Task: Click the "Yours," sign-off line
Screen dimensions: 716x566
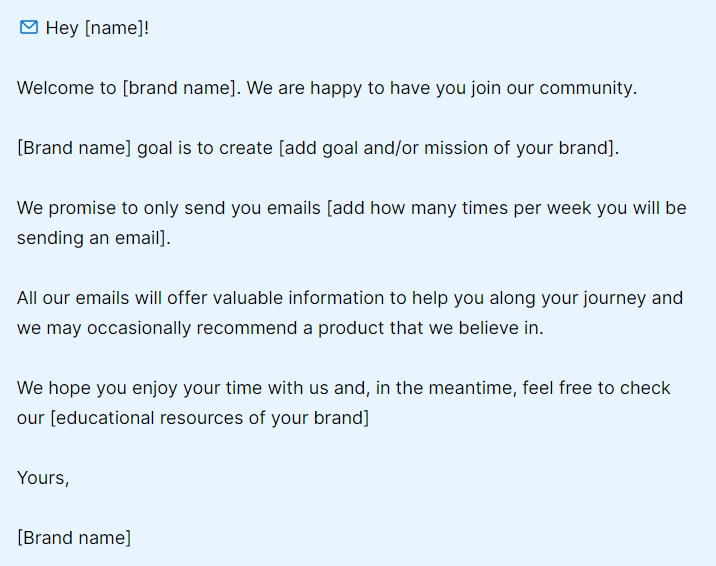Action: [x=43, y=478]
